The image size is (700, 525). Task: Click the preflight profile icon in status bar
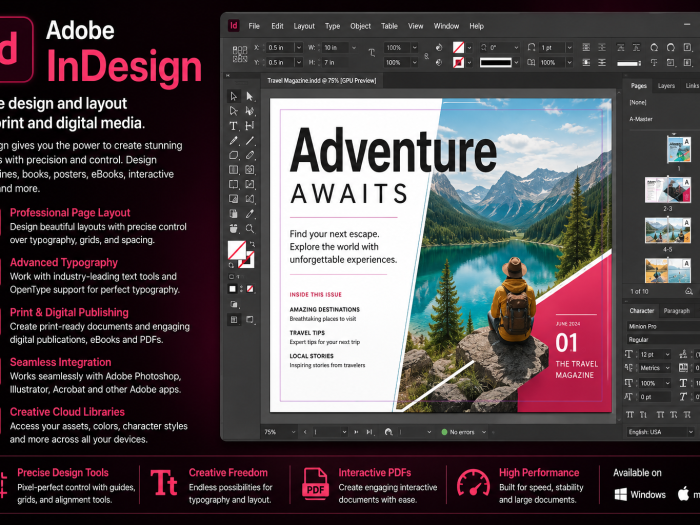(x=388, y=432)
